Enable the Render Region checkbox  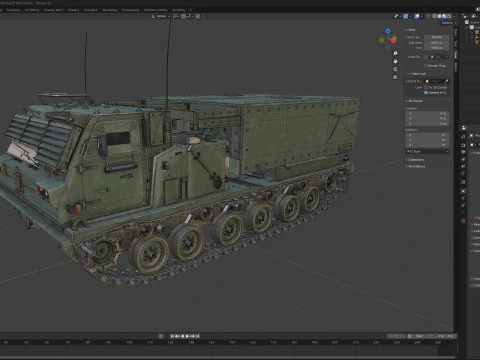pos(426,66)
